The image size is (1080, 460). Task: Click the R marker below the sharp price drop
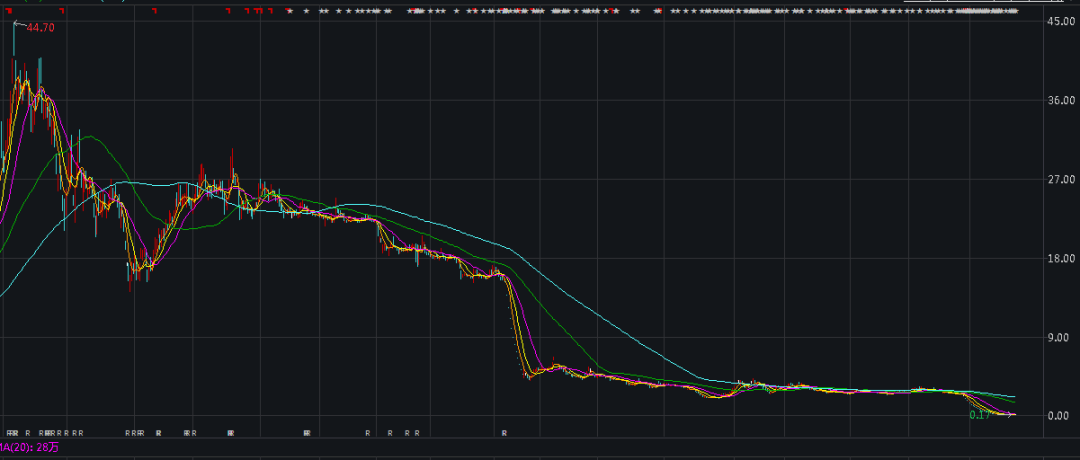point(504,433)
